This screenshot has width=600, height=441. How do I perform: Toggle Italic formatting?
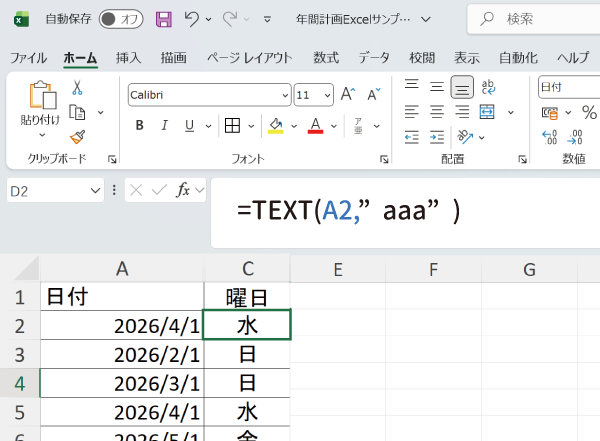point(165,125)
